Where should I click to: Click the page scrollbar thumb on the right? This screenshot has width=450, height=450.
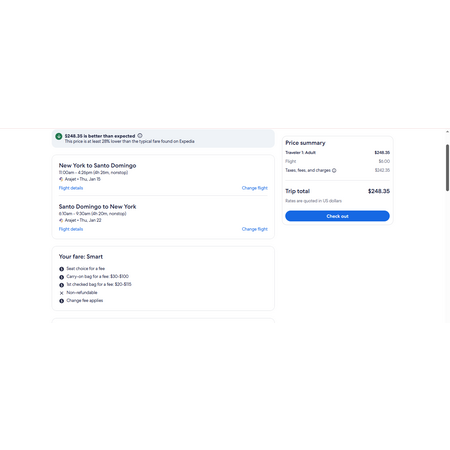tap(447, 168)
